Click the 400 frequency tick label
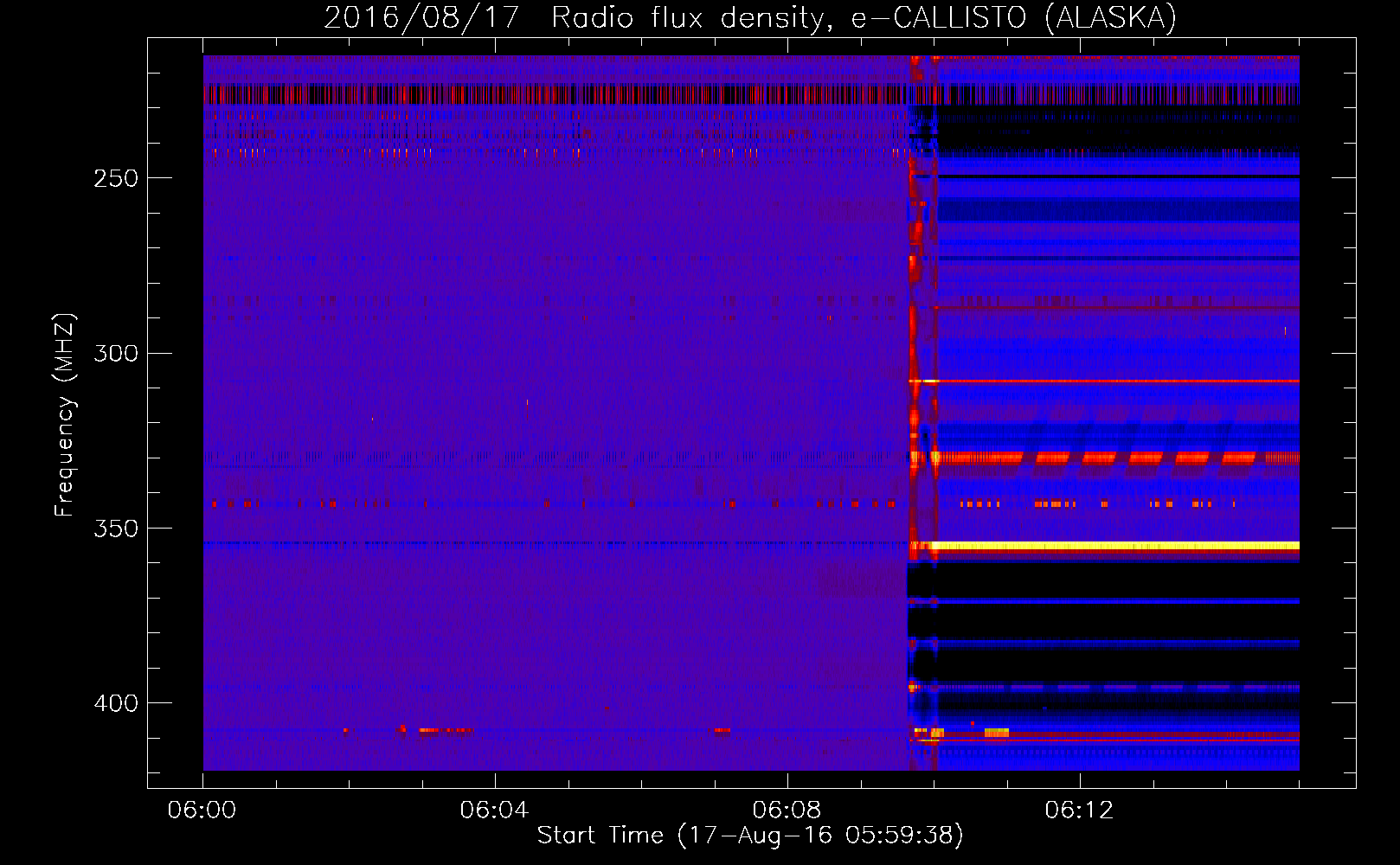Viewport: 1400px width, 865px height. (x=116, y=703)
